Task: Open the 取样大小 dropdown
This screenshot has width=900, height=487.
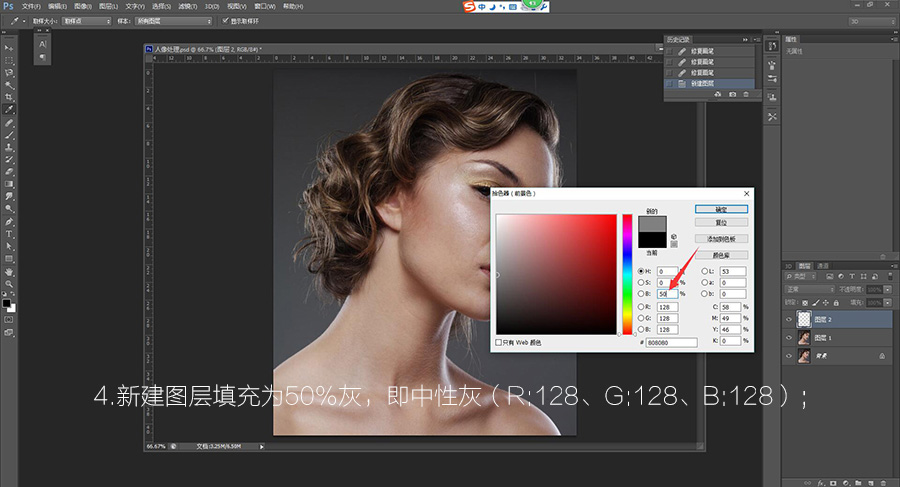Action: [x=86, y=20]
